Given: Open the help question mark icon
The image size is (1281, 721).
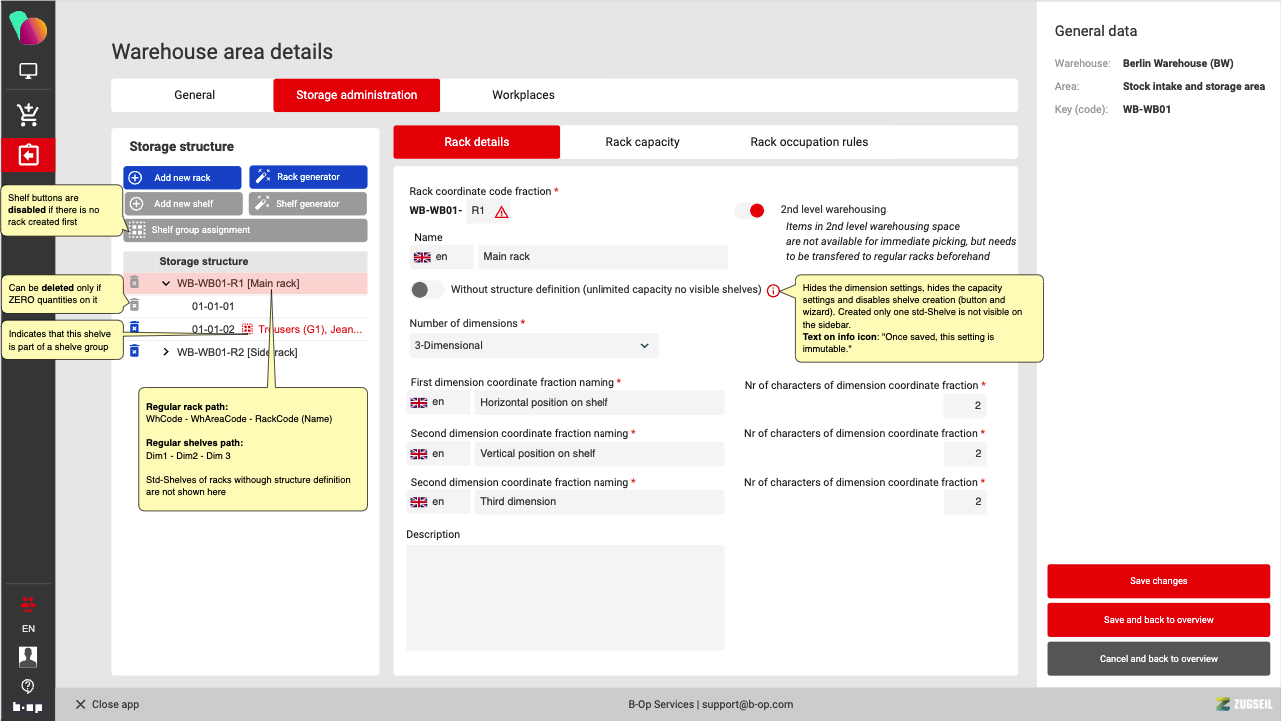Looking at the screenshot, I should pyautogui.click(x=28, y=686).
